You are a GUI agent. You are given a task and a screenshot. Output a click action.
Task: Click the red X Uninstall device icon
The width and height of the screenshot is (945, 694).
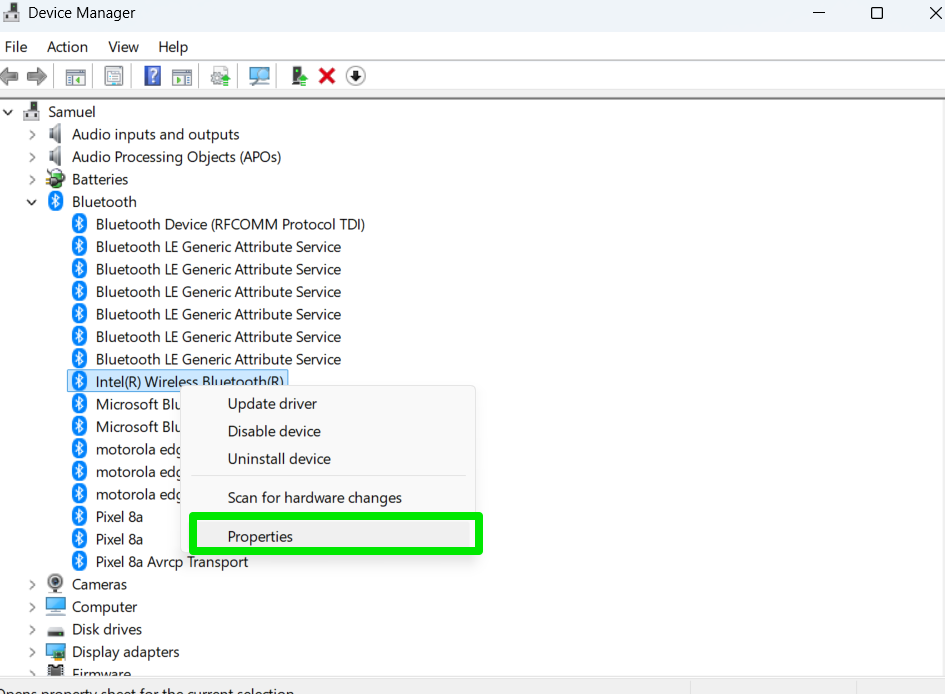tap(327, 76)
